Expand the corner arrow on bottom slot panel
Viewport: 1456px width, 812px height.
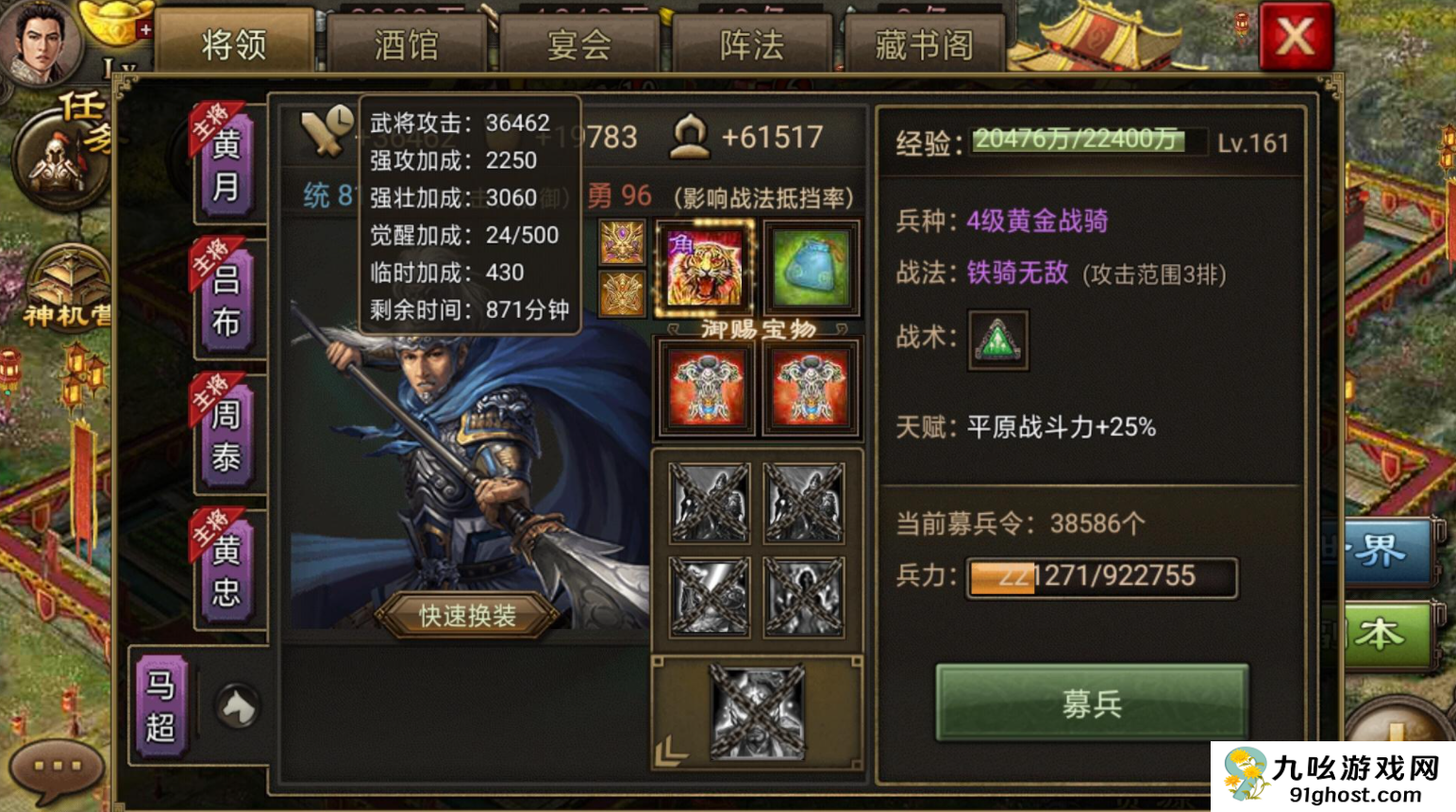[x=671, y=751]
